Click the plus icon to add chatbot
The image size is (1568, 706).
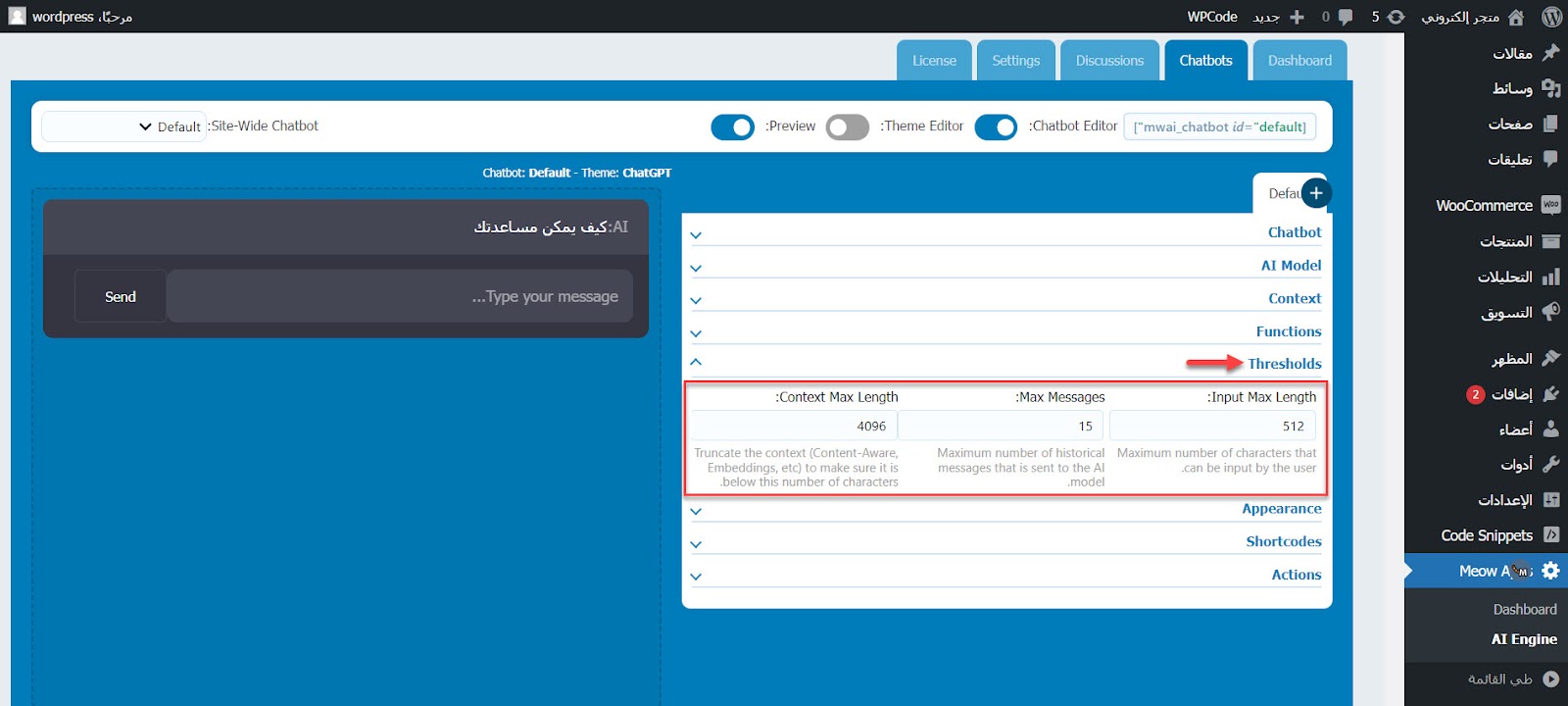1315,193
